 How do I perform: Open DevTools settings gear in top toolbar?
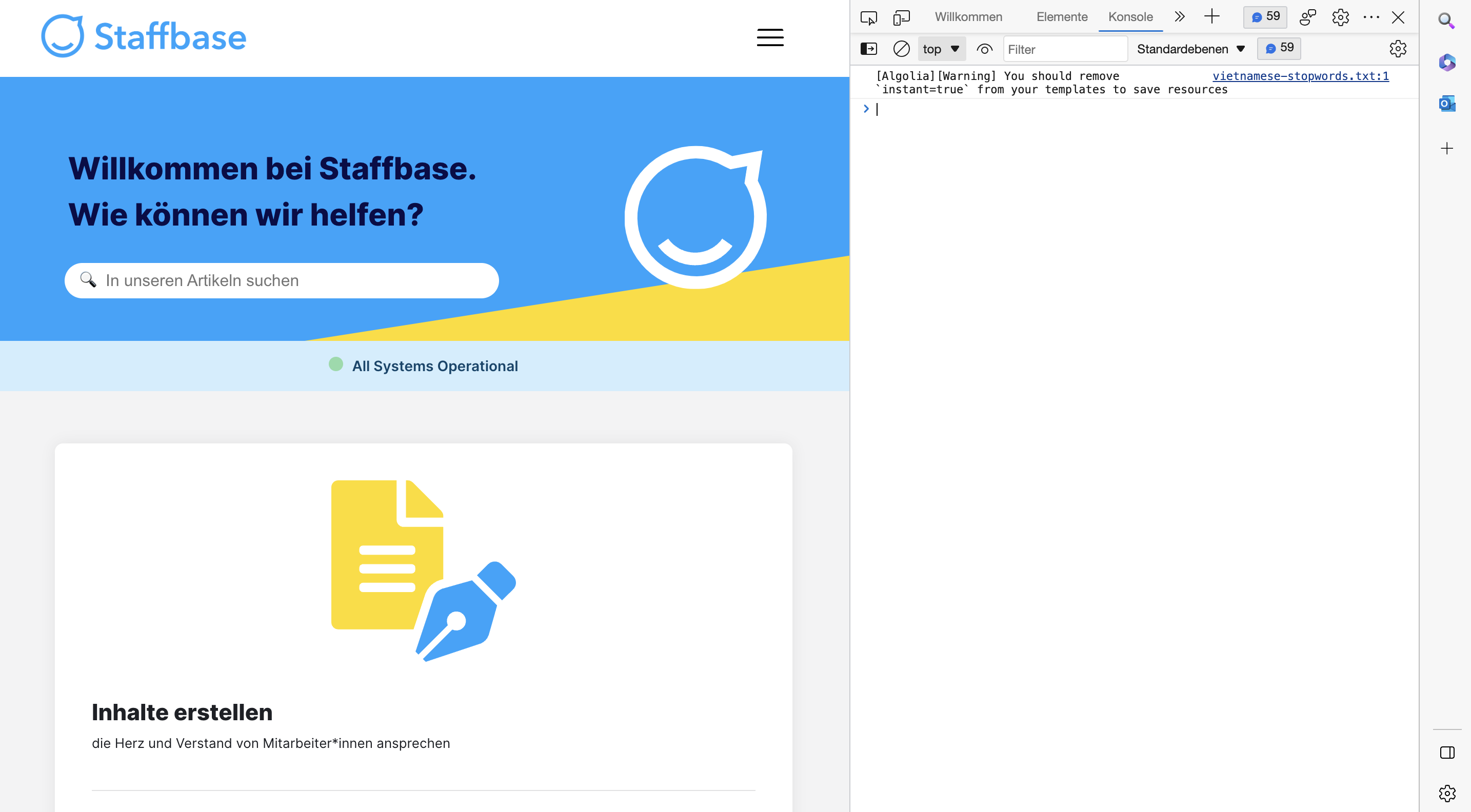tap(1340, 18)
